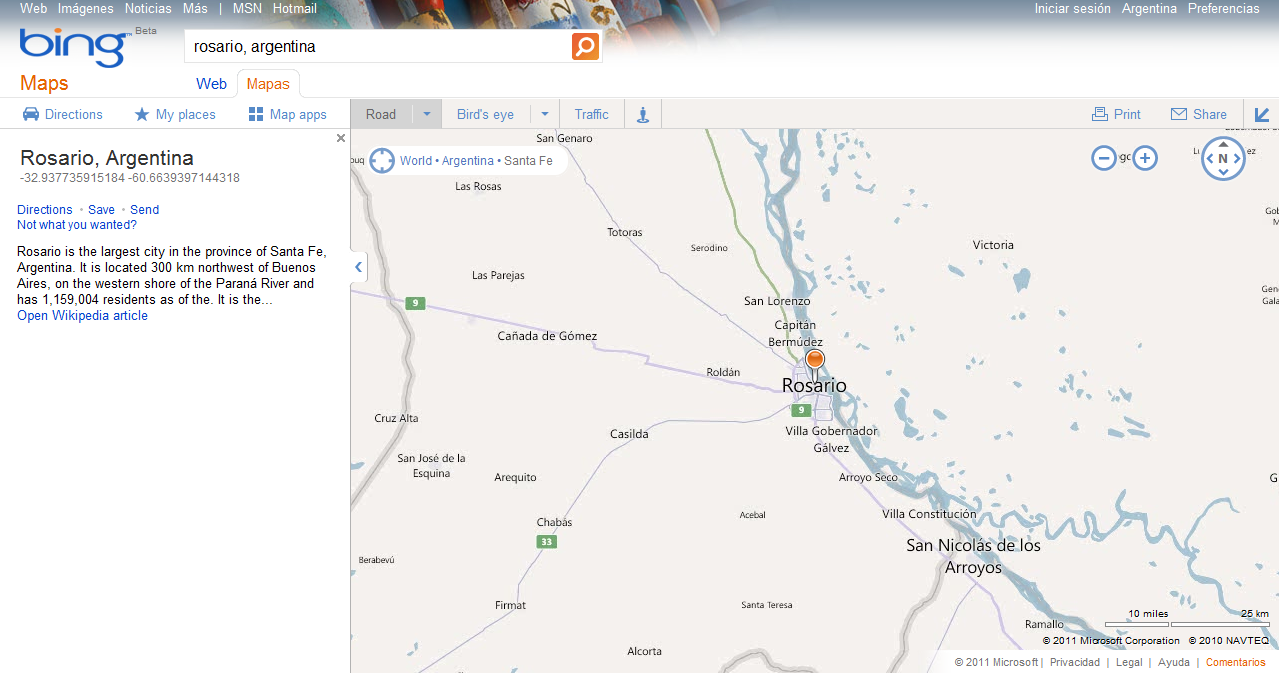Screen dimensions: 1279x673
Task: Open the Bird's eye dropdown arrow
Action: [x=544, y=113]
